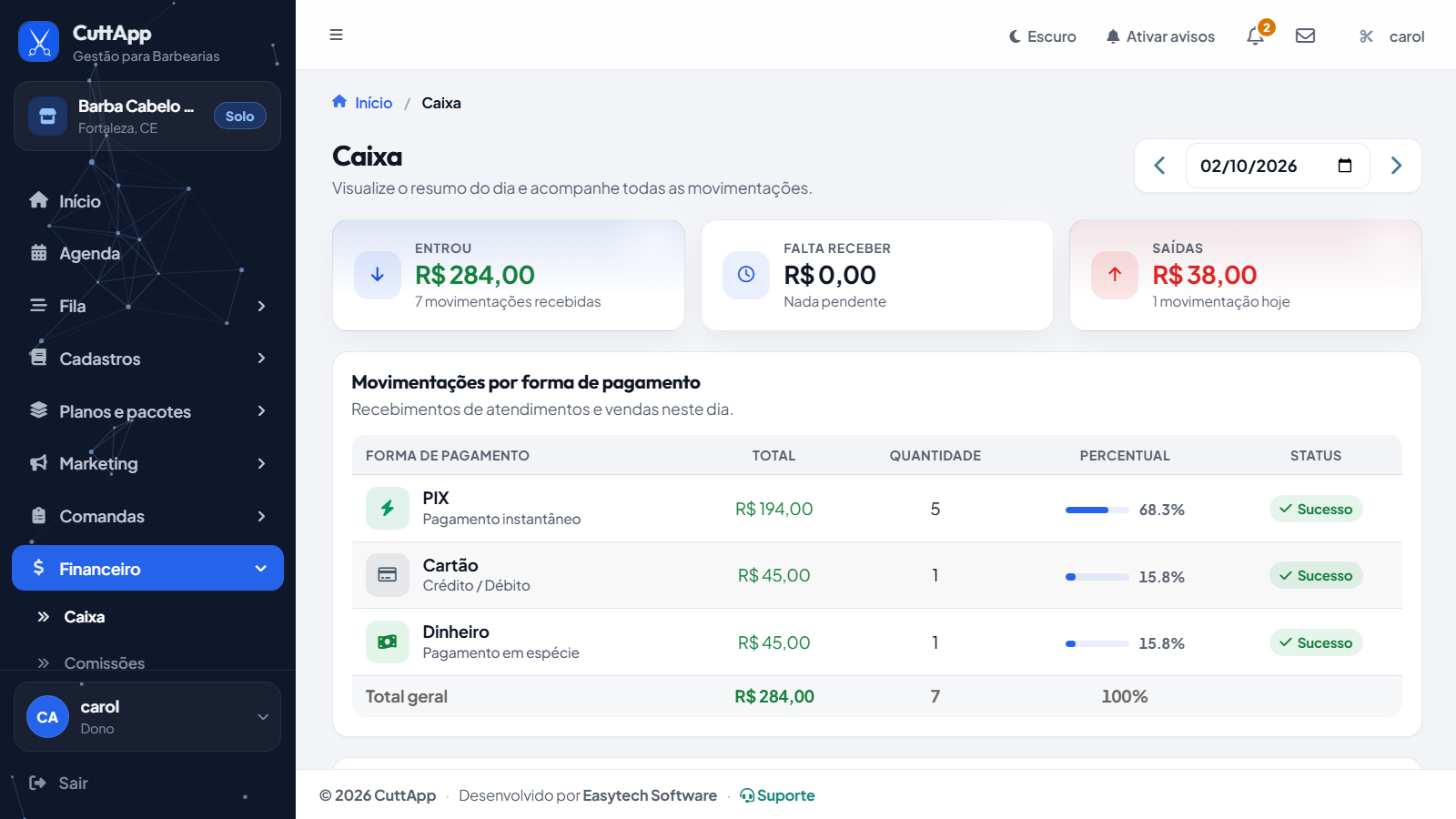Click the home icon in breadcrumb
Viewport: 1456px width, 819px height.
[x=339, y=102]
